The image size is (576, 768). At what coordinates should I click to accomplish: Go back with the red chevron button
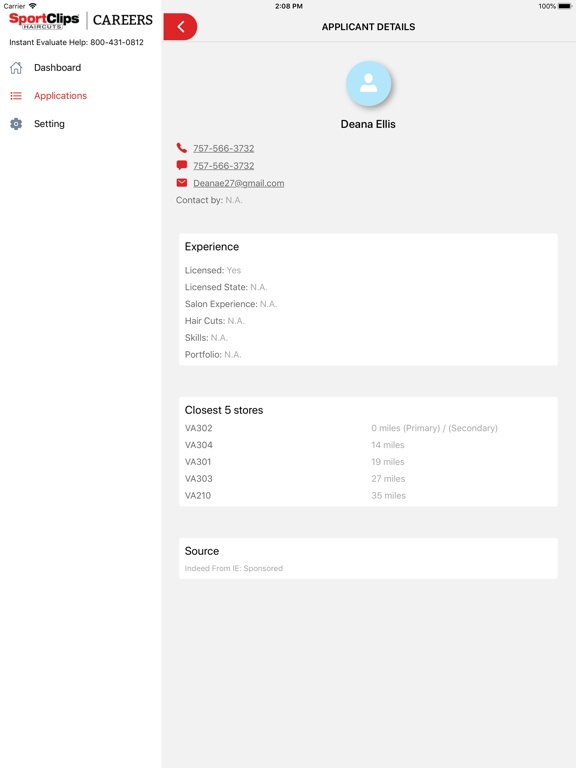point(180,26)
